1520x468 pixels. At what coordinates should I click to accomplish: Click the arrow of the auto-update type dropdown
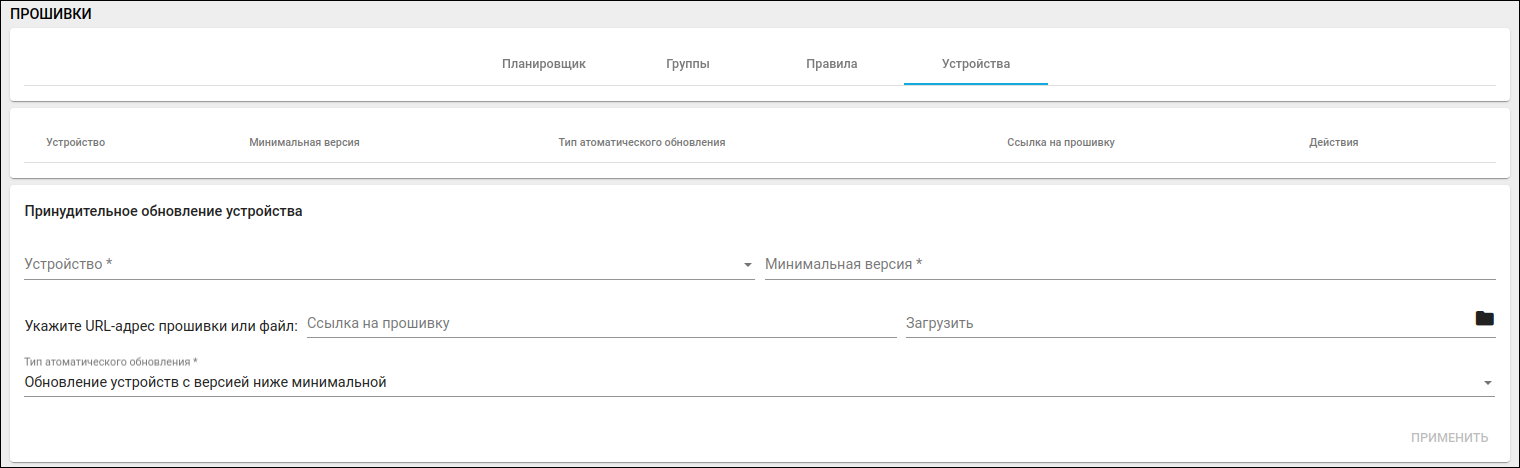point(1487,383)
